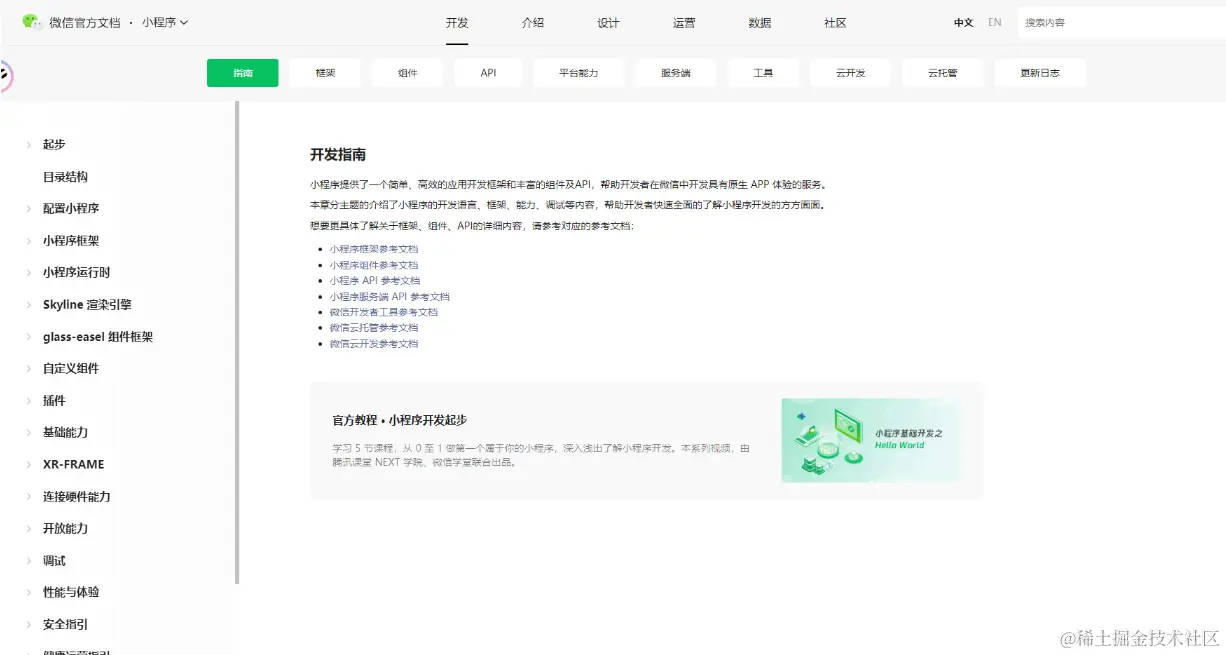
Task: Open the 配置小程序 sidebar entry
Action: [x=71, y=209]
